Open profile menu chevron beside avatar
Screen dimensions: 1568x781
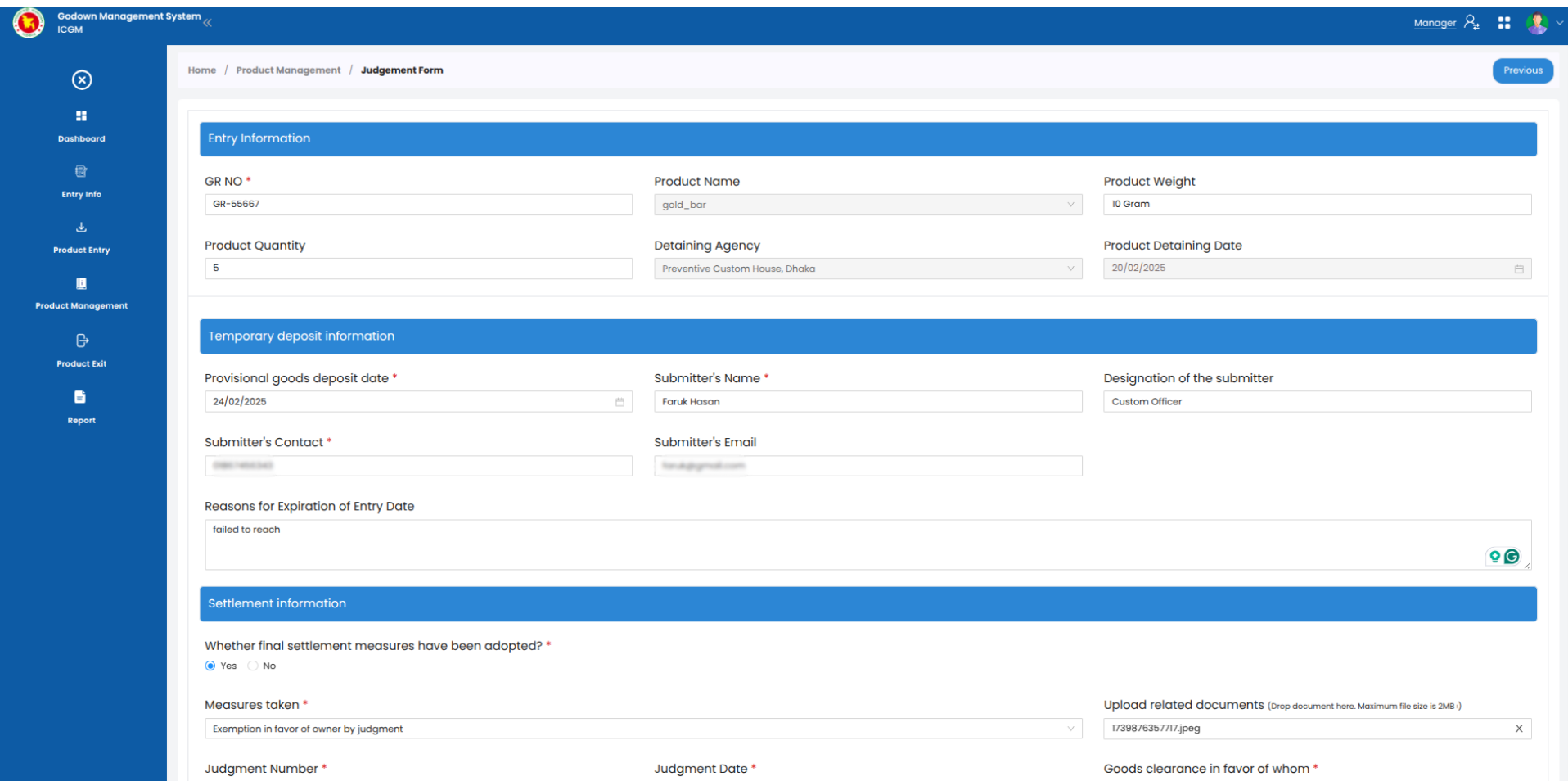(x=1559, y=23)
